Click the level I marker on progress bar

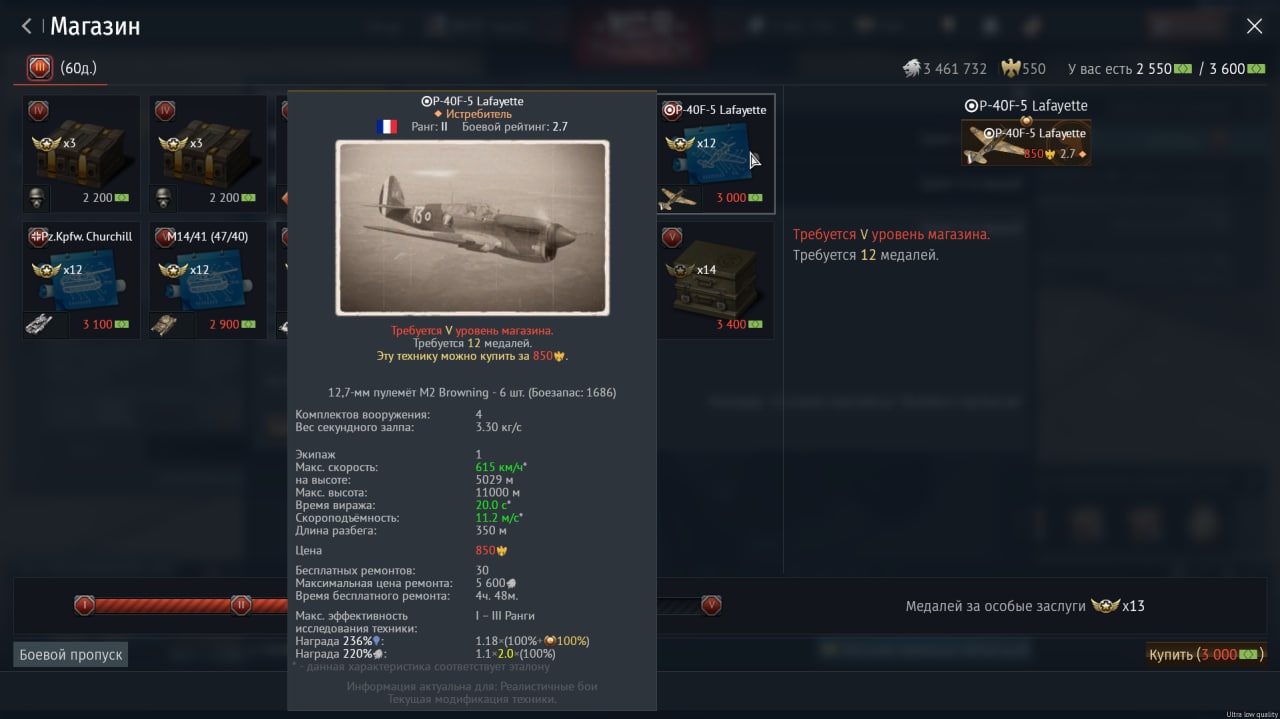pyautogui.click(x=84, y=605)
